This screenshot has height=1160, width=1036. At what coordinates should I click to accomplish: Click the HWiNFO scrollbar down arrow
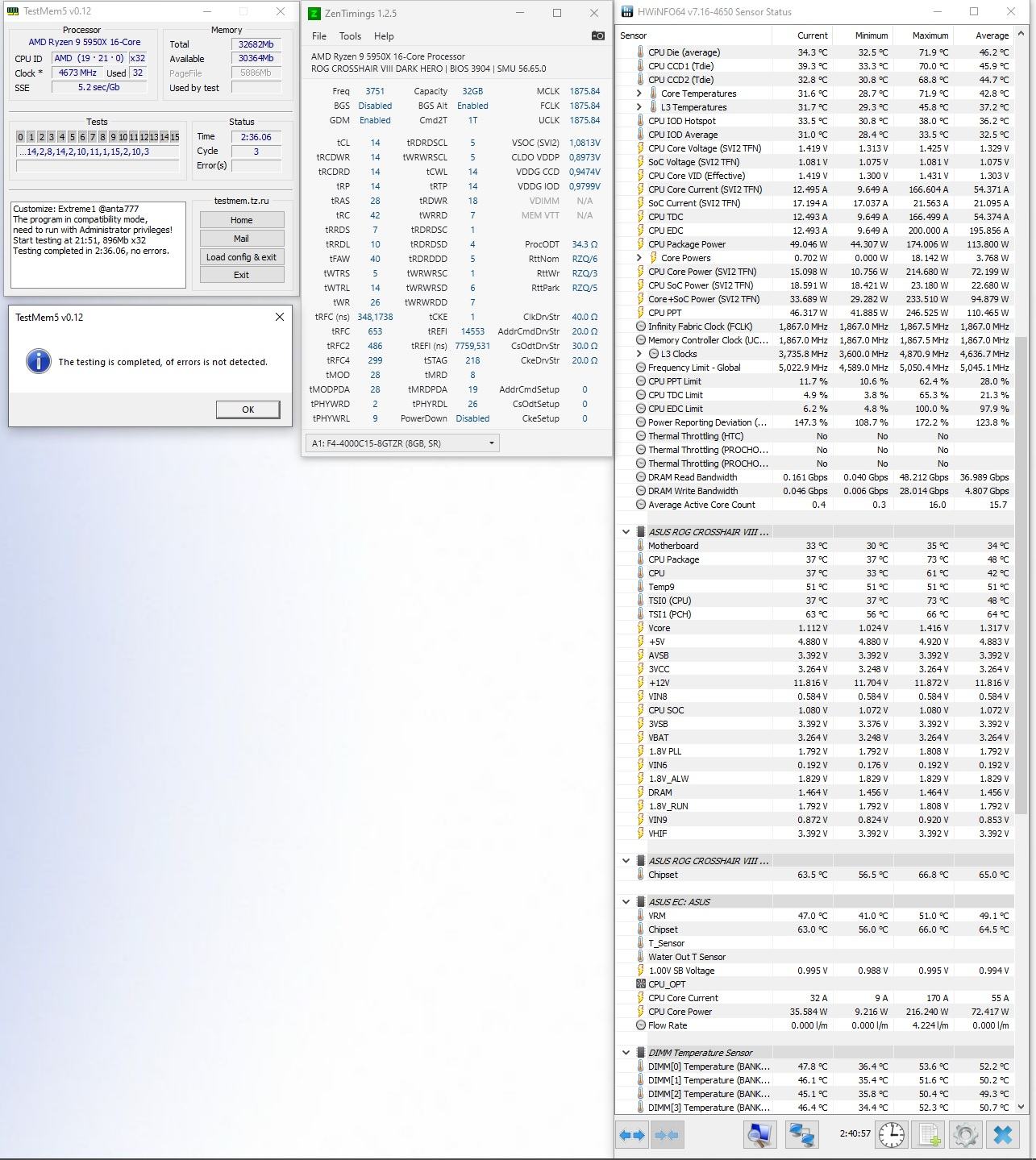[x=1021, y=1108]
